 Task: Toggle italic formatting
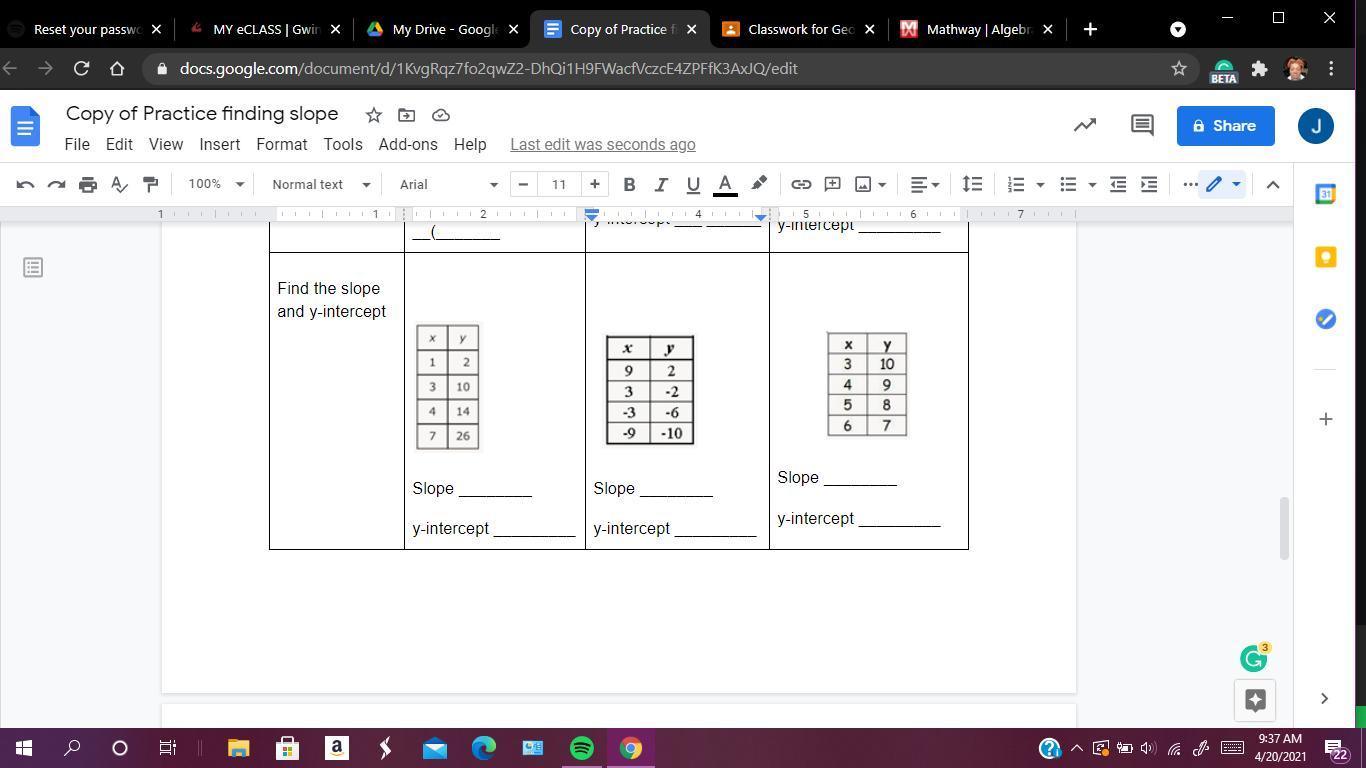661,184
